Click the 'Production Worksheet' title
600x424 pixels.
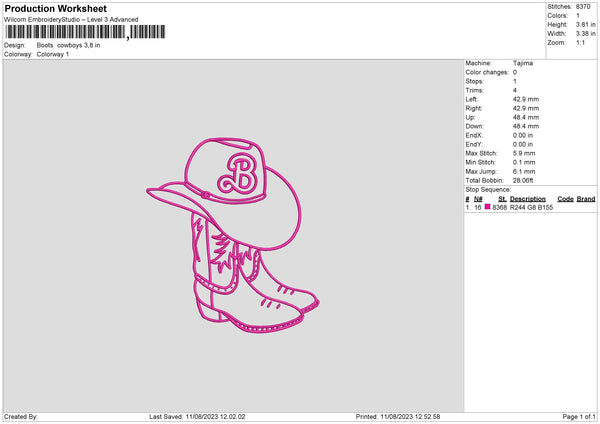56,8
